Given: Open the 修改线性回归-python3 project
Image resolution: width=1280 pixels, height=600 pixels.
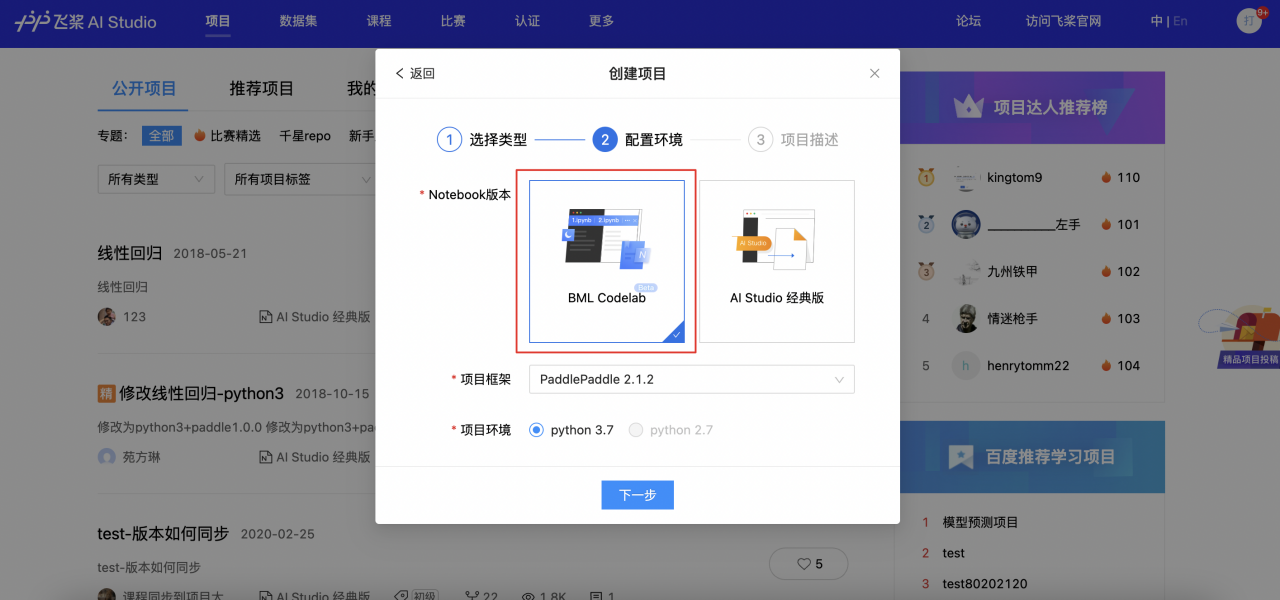Looking at the screenshot, I should pyautogui.click(x=202, y=393).
